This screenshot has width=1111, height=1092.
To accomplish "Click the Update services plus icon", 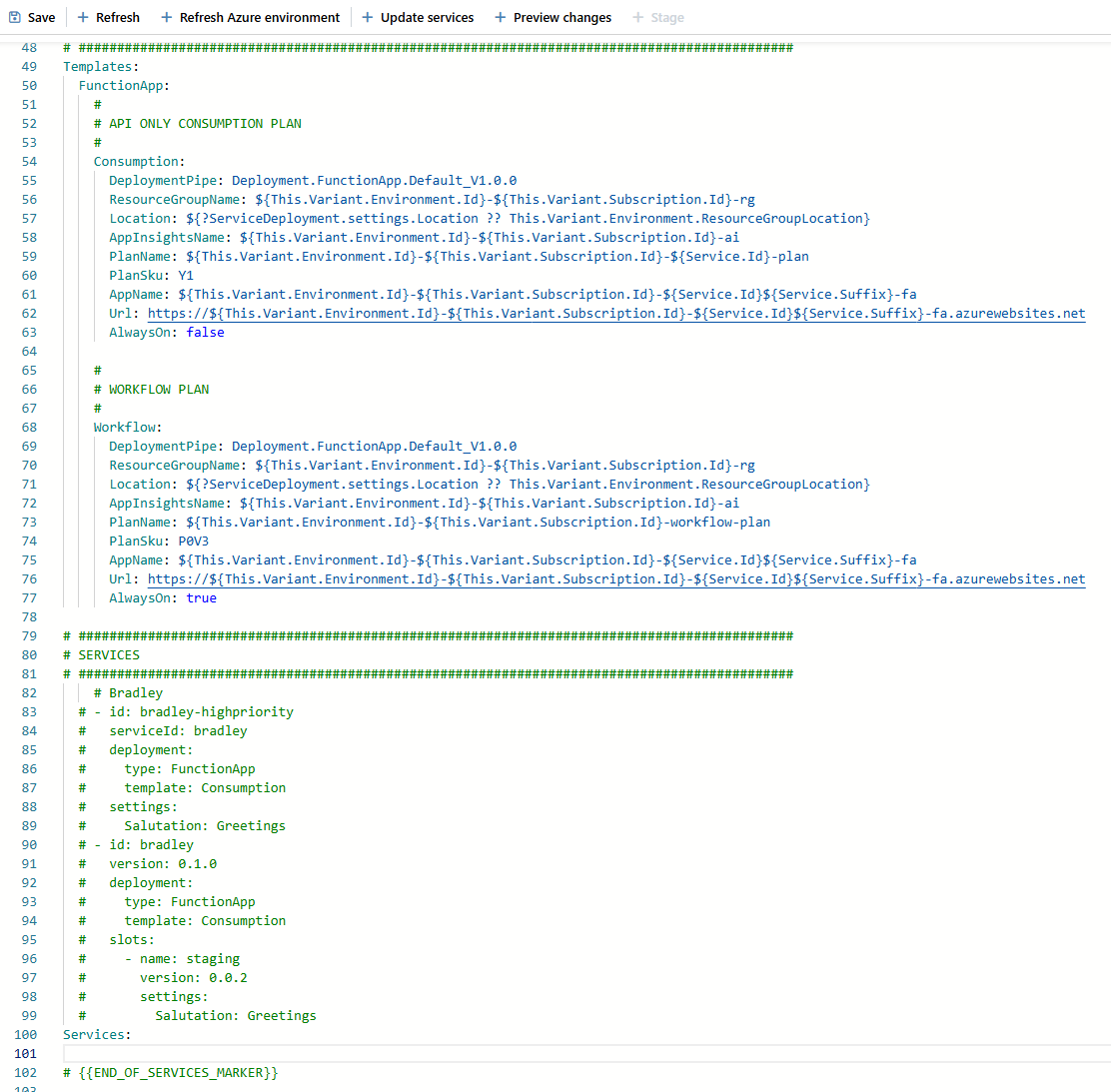I will point(368,17).
